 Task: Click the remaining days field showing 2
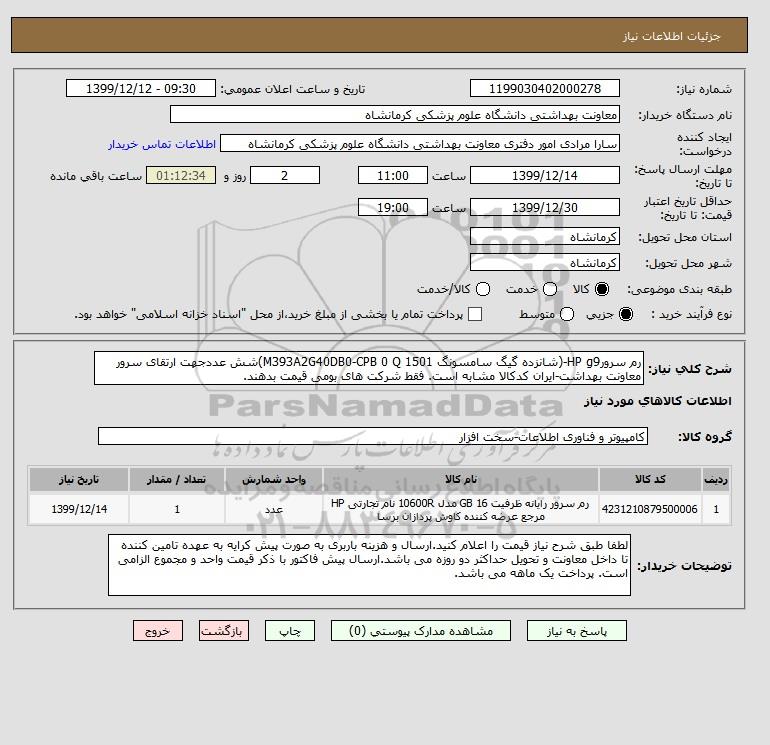(x=285, y=175)
